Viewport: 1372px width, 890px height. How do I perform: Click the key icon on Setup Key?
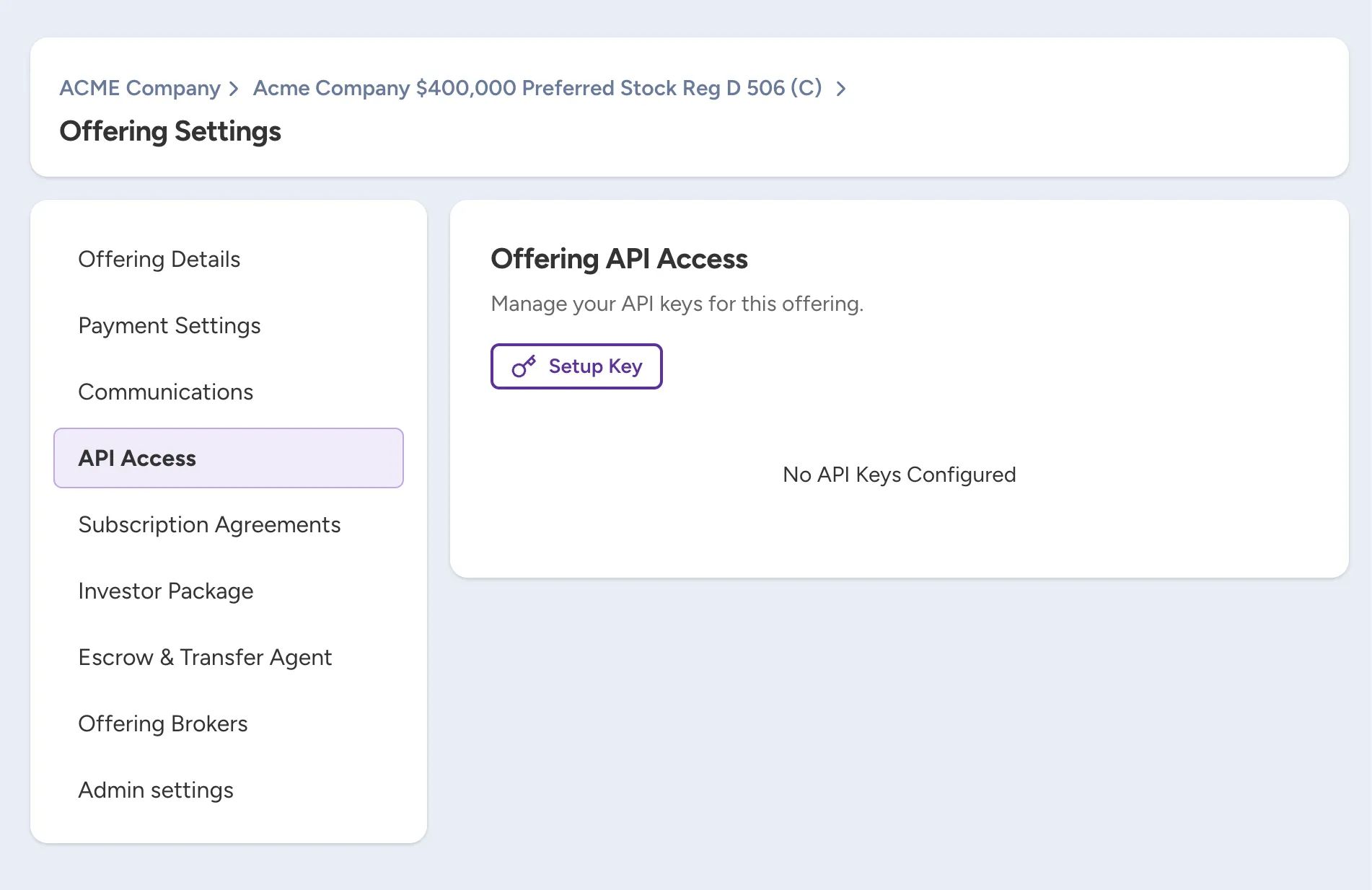pyautogui.click(x=524, y=366)
